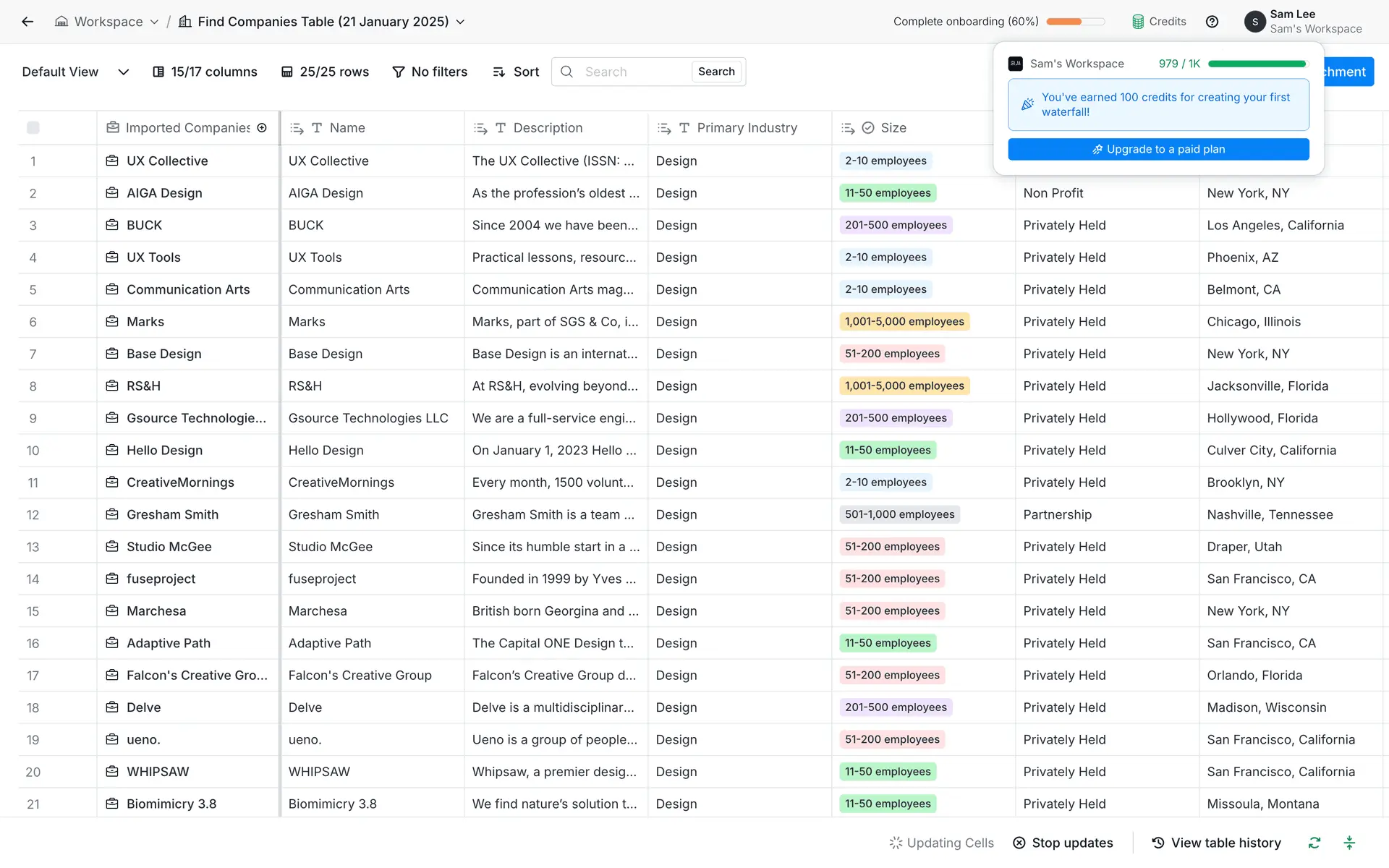This screenshot has height=868, width=1389.
Task: Click the Sam Lee avatar icon
Action: point(1254,22)
